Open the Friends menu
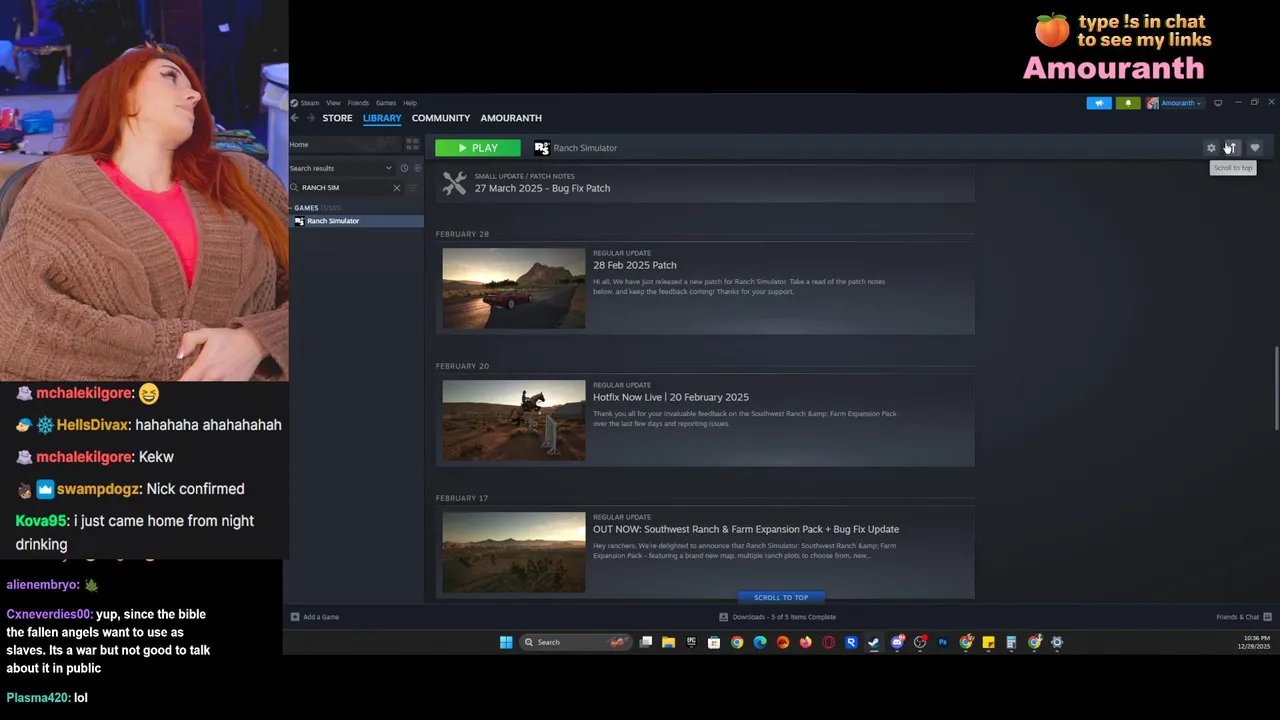The image size is (1280, 720). 358,103
